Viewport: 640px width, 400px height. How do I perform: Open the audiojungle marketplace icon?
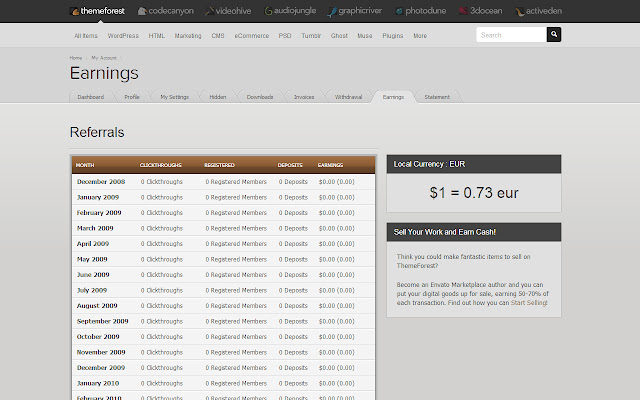tap(268, 11)
